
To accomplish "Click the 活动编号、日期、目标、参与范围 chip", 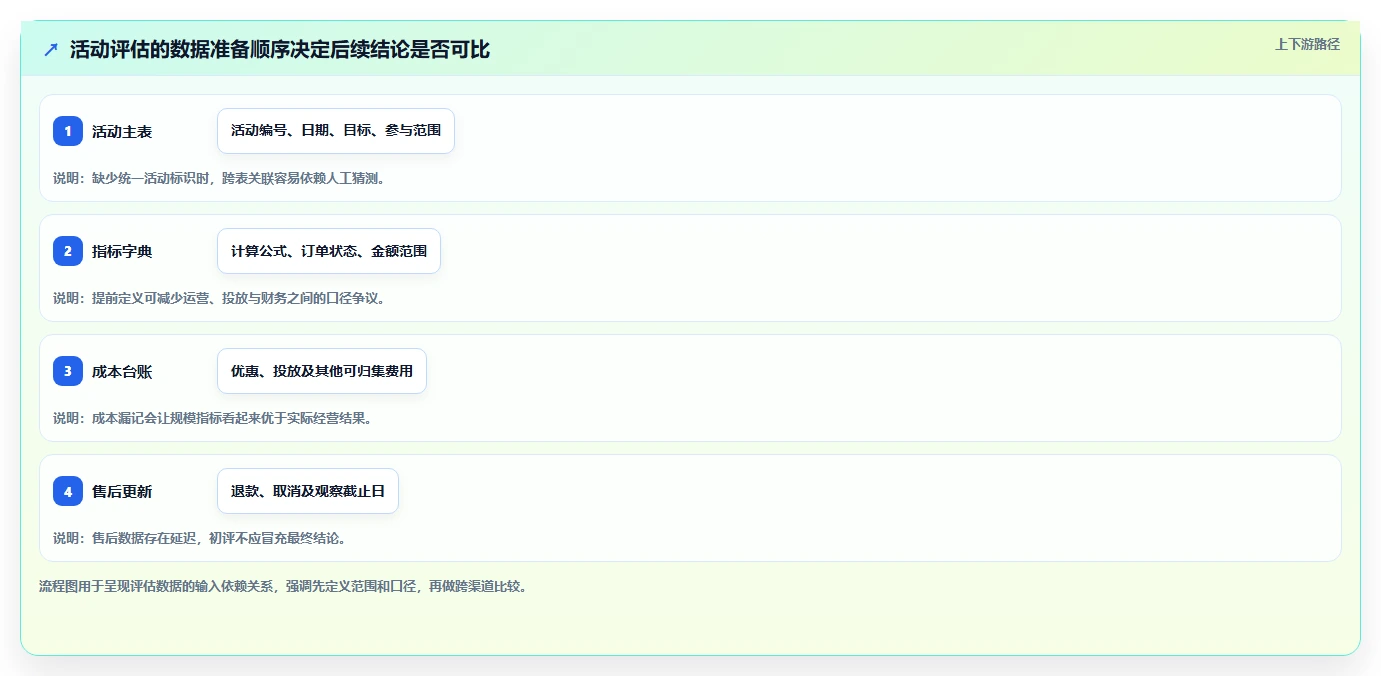I will 336,131.
